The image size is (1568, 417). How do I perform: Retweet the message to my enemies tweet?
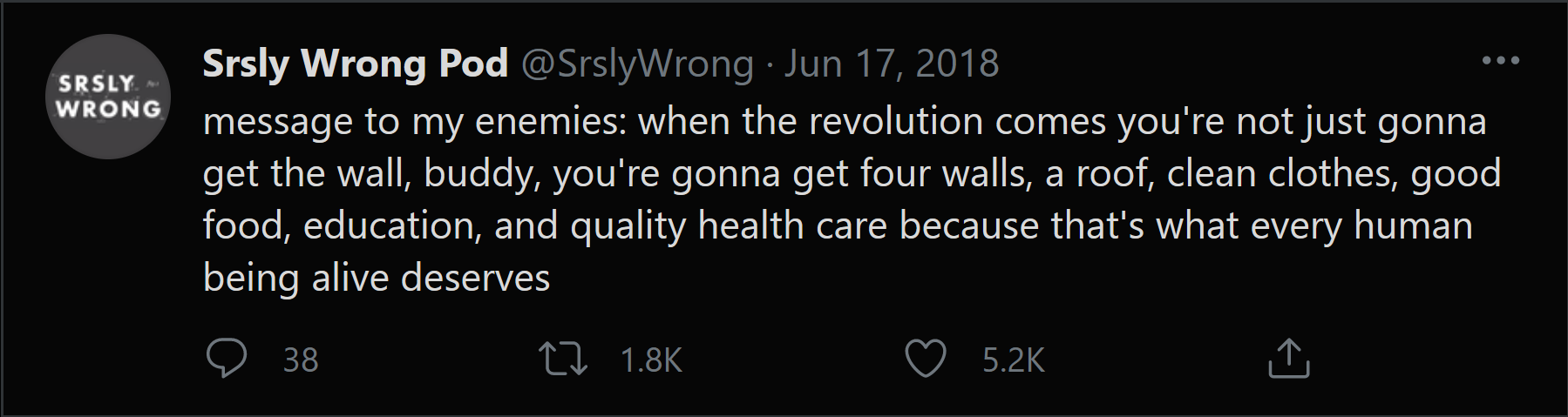click(x=563, y=359)
